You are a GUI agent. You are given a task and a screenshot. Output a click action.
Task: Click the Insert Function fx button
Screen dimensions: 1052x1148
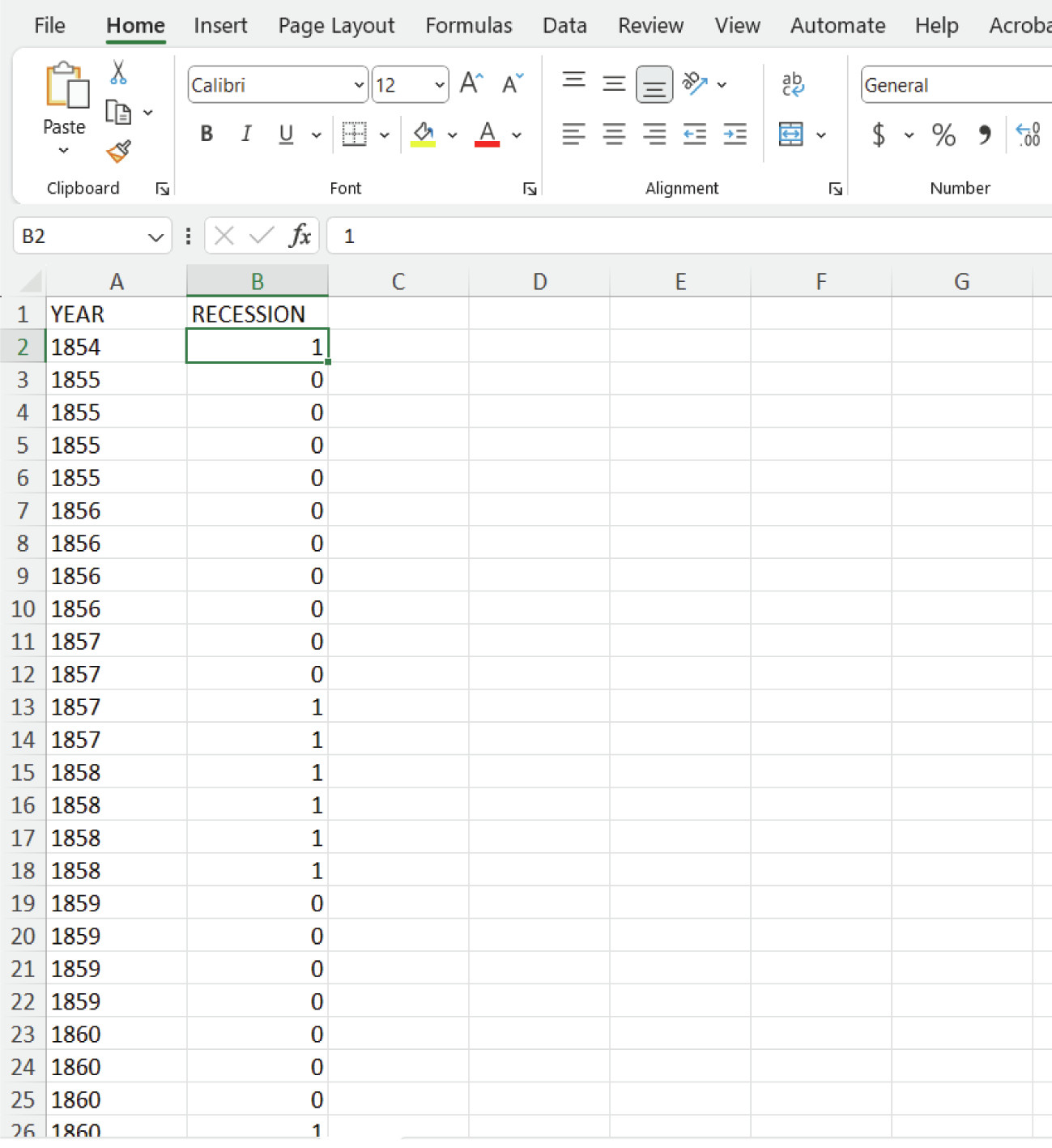[300, 236]
